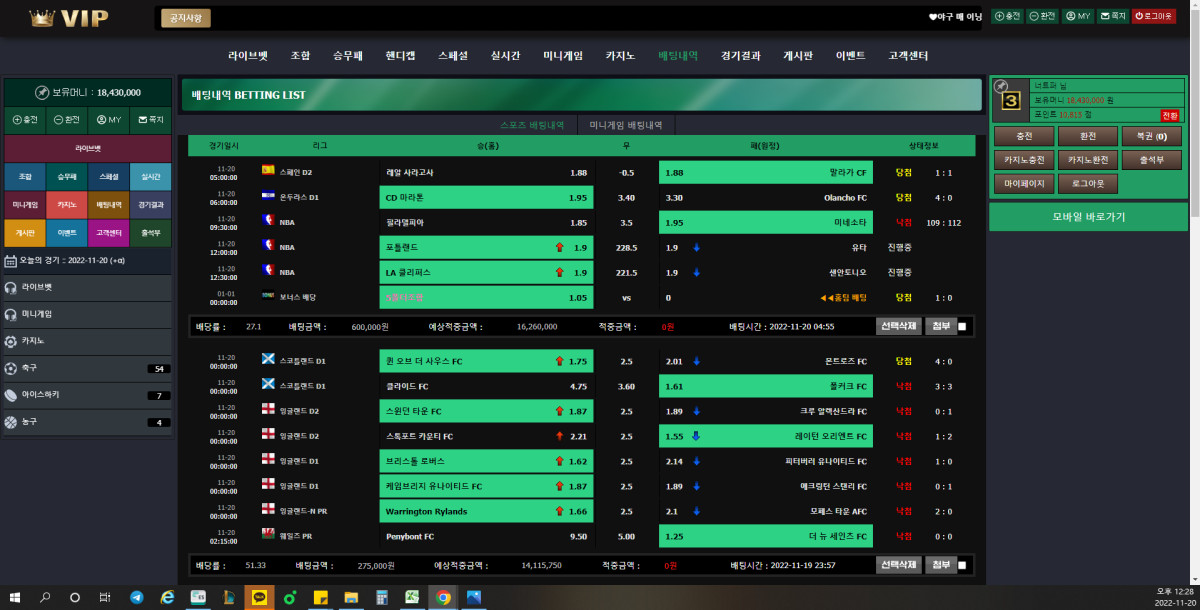Open 라이브벳 in the top navigation
The width and height of the screenshot is (1200, 610).
(x=248, y=56)
